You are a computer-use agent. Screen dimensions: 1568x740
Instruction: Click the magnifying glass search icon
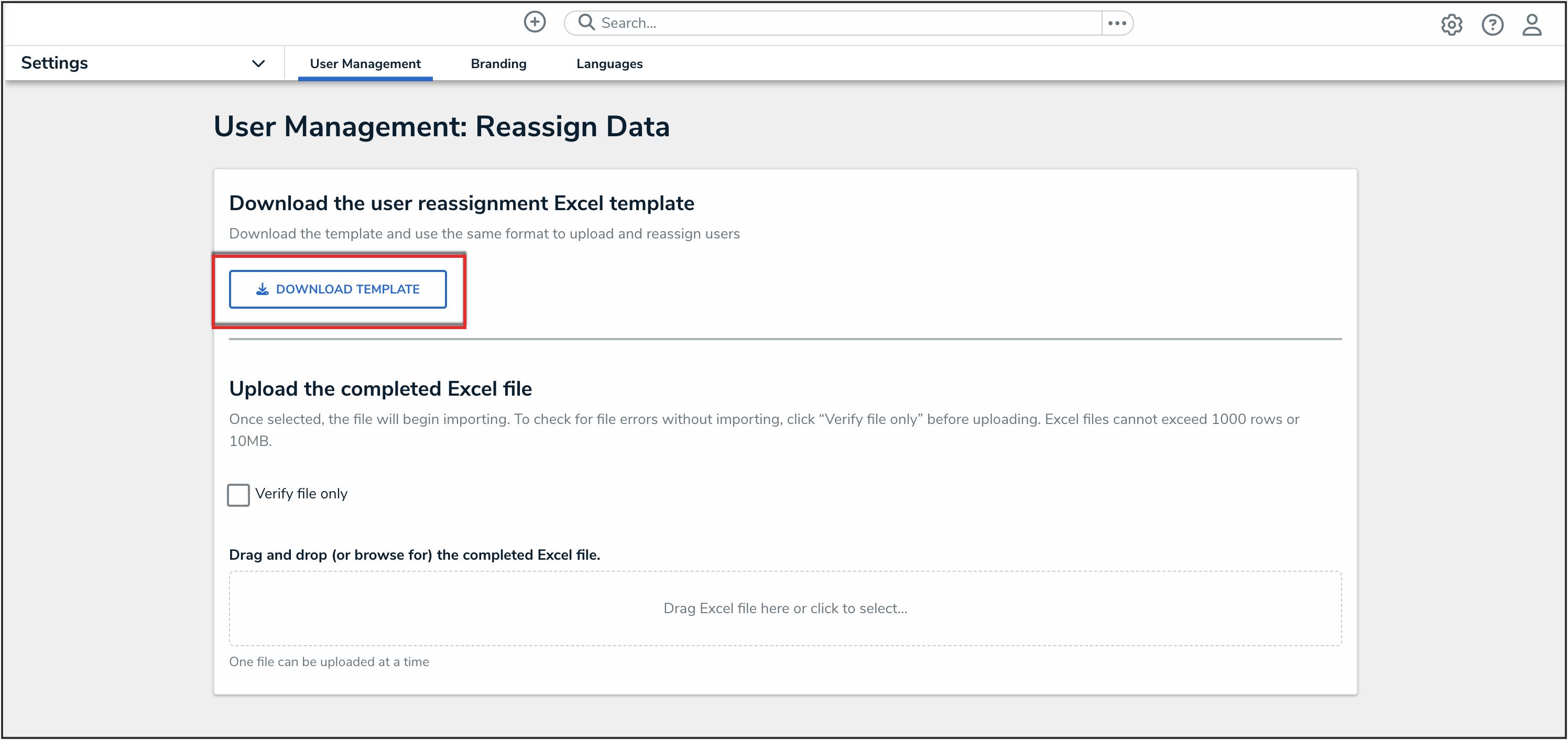coord(585,23)
